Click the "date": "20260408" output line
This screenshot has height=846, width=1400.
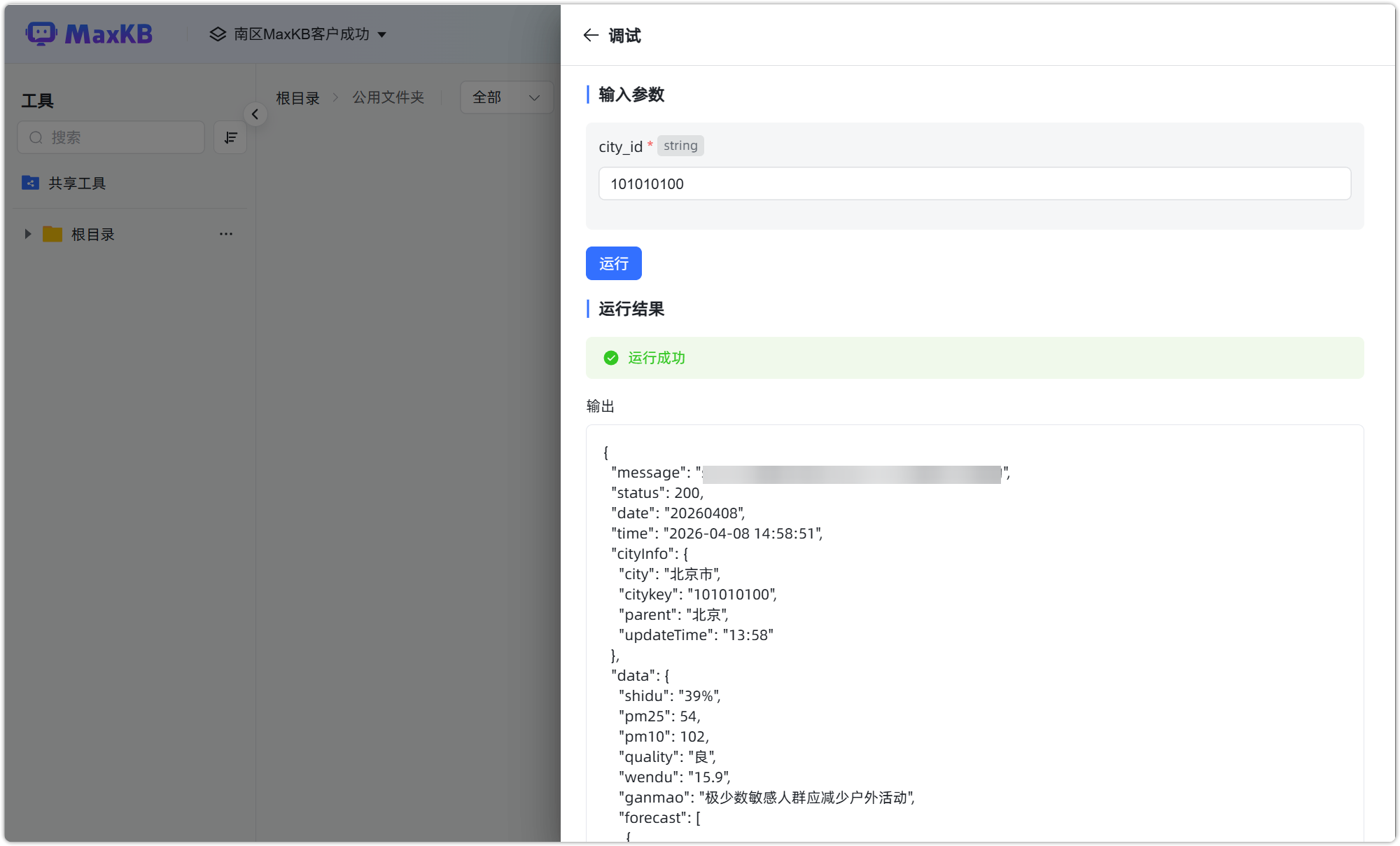coord(678,513)
